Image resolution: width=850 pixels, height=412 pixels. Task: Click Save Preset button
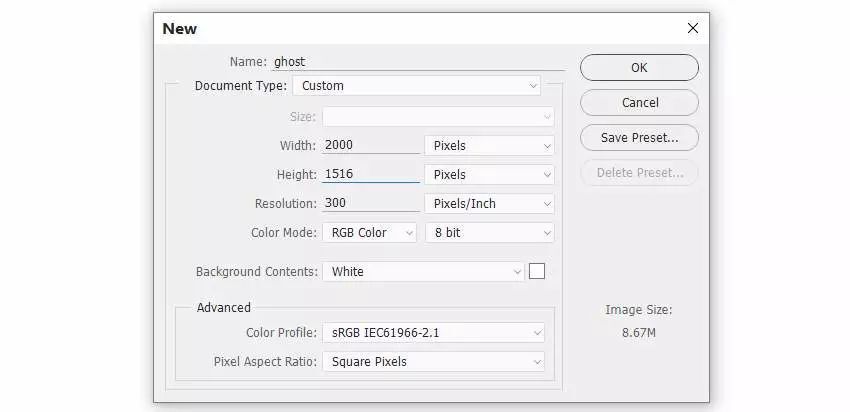click(x=639, y=137)
